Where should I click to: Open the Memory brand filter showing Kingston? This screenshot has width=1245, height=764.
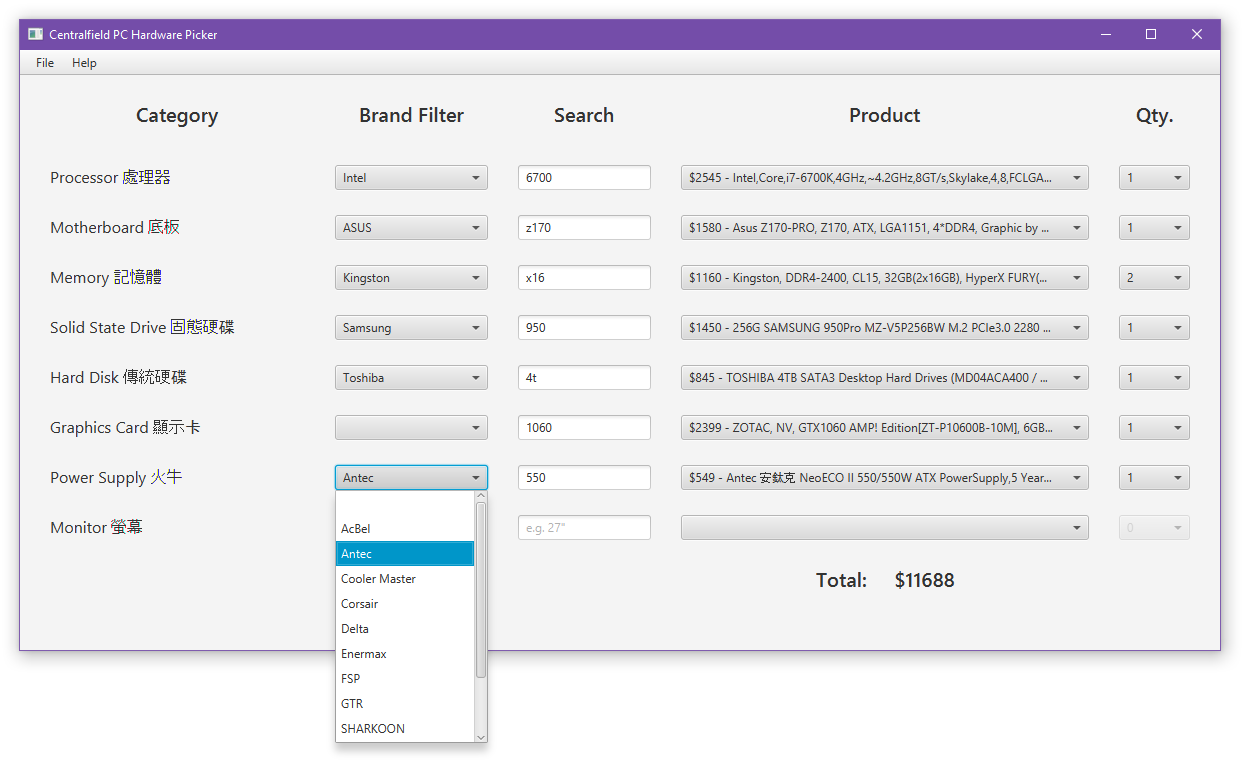(x=411, y=278)
